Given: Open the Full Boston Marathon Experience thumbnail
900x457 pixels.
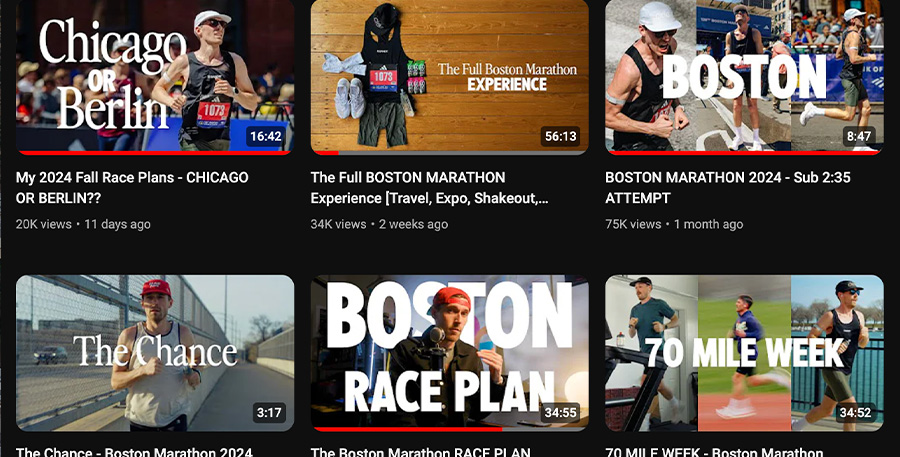Looking at the screenshot, I should point(449,77).
